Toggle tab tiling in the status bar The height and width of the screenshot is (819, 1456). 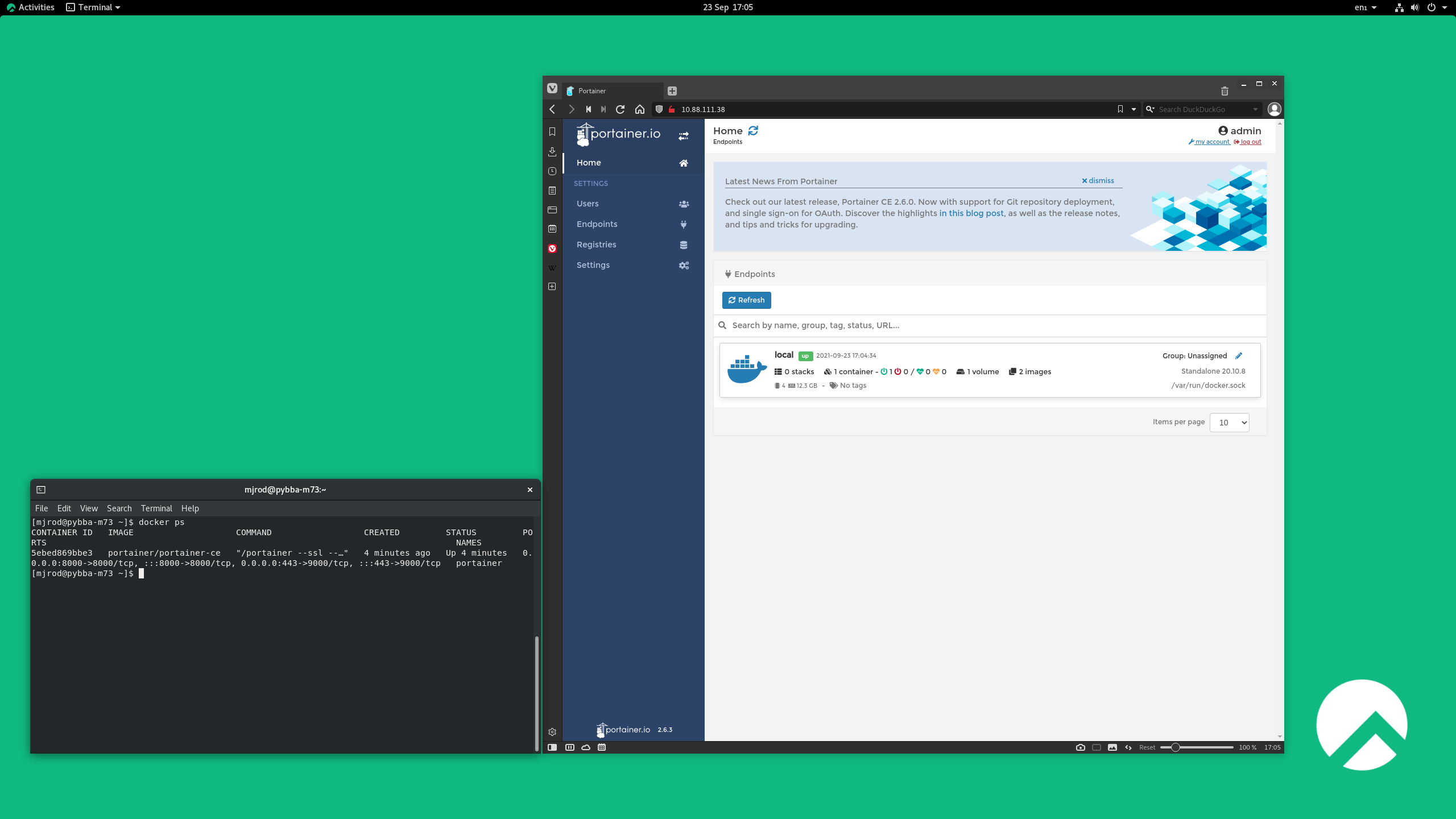click(1096, 747)
